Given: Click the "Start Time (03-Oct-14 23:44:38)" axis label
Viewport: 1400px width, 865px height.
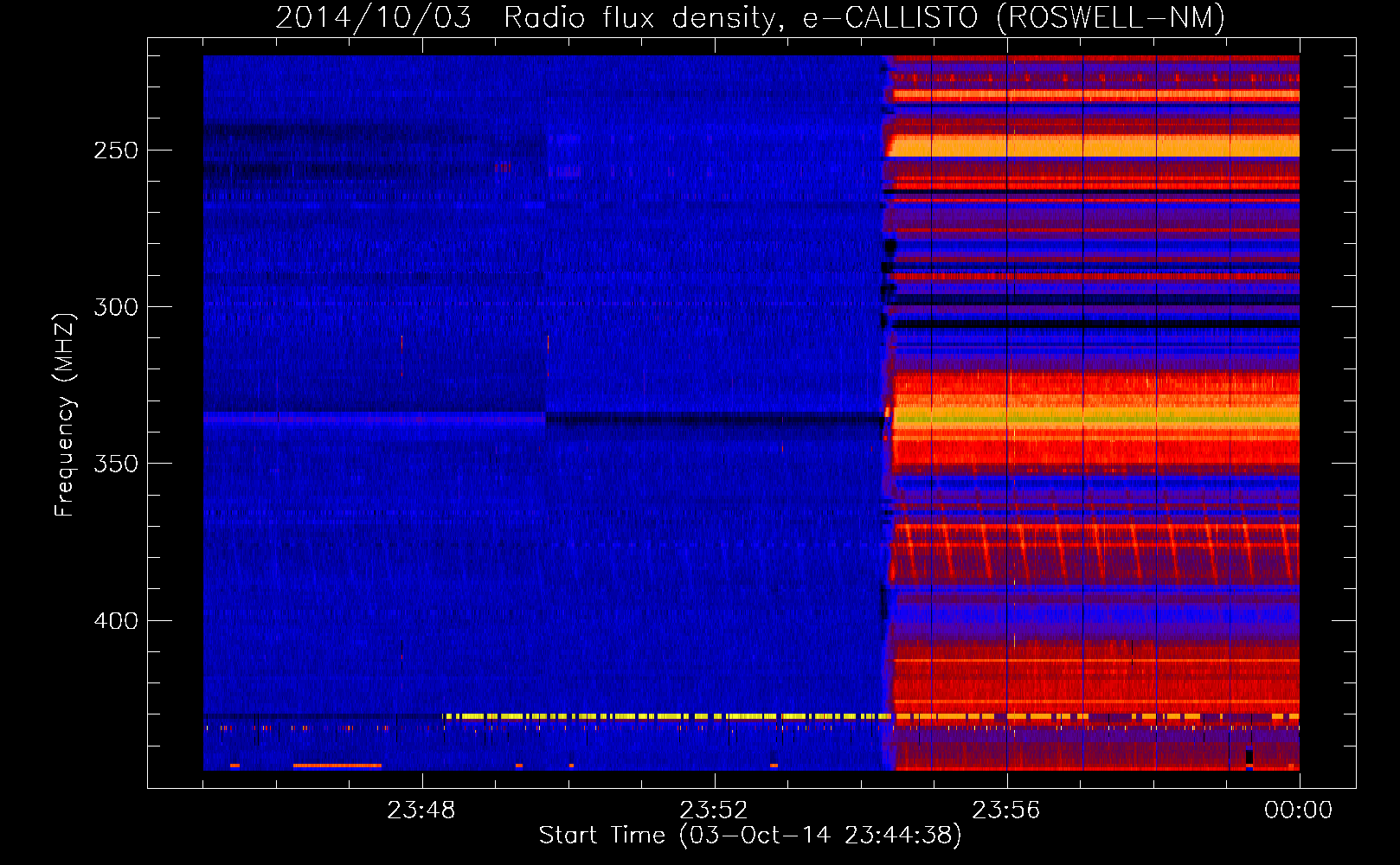Looking at the screenshot, I should [750, 836].
